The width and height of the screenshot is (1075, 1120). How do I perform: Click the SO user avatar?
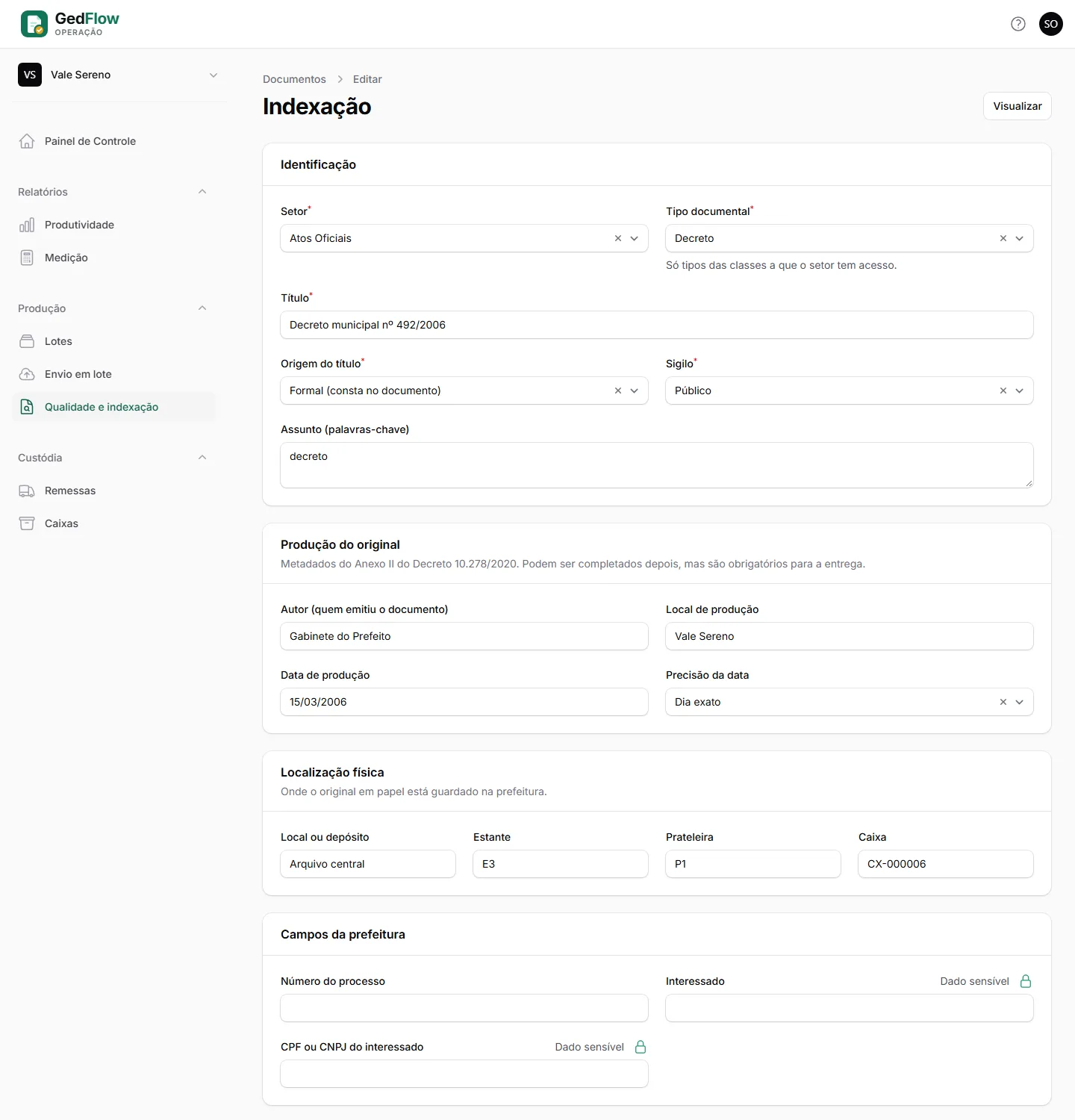click(x=1051, y=24)
